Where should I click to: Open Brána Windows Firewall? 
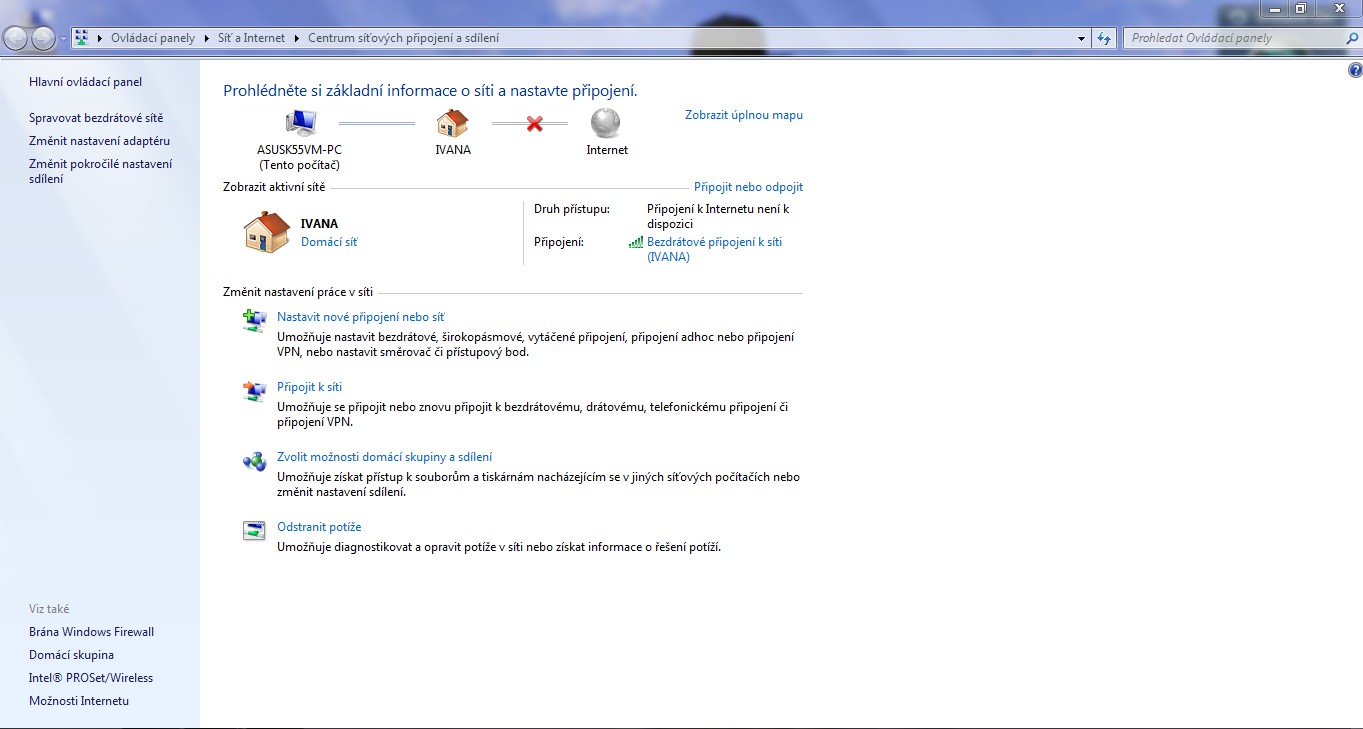coord(92,632)
